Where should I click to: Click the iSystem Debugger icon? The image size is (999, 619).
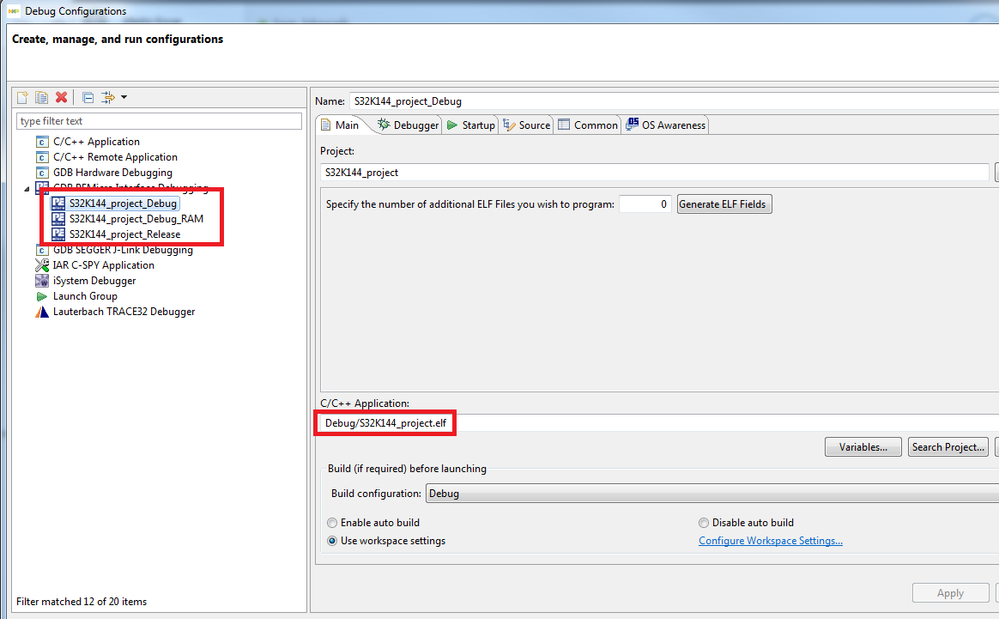42,281
